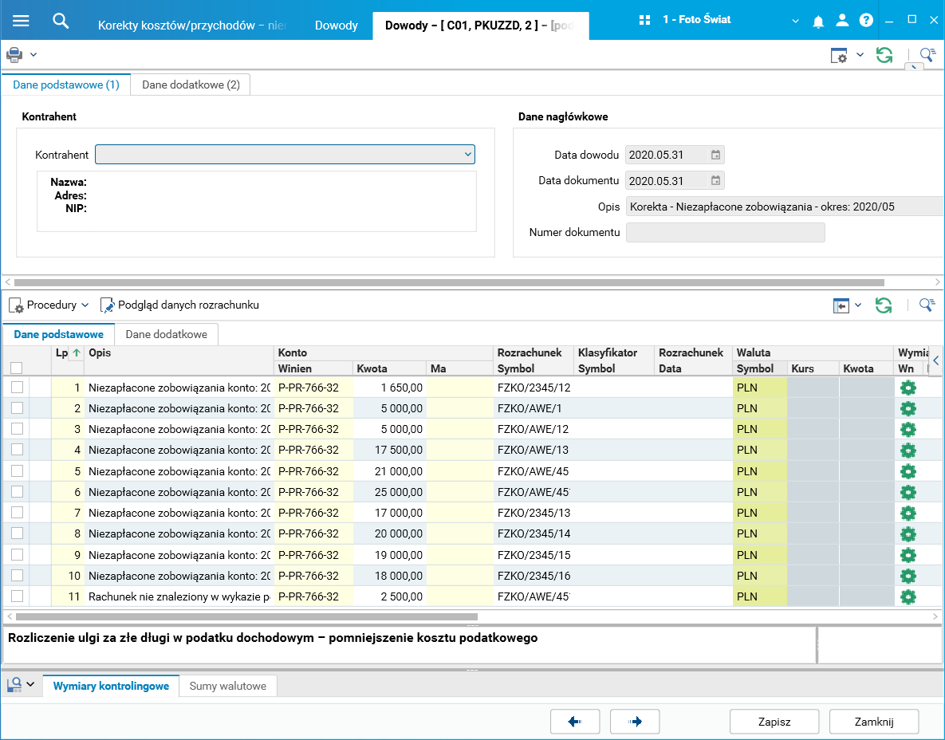Switch to Dane dodatkowe (2) tab

pyautogui.click(x=190, y=85)
